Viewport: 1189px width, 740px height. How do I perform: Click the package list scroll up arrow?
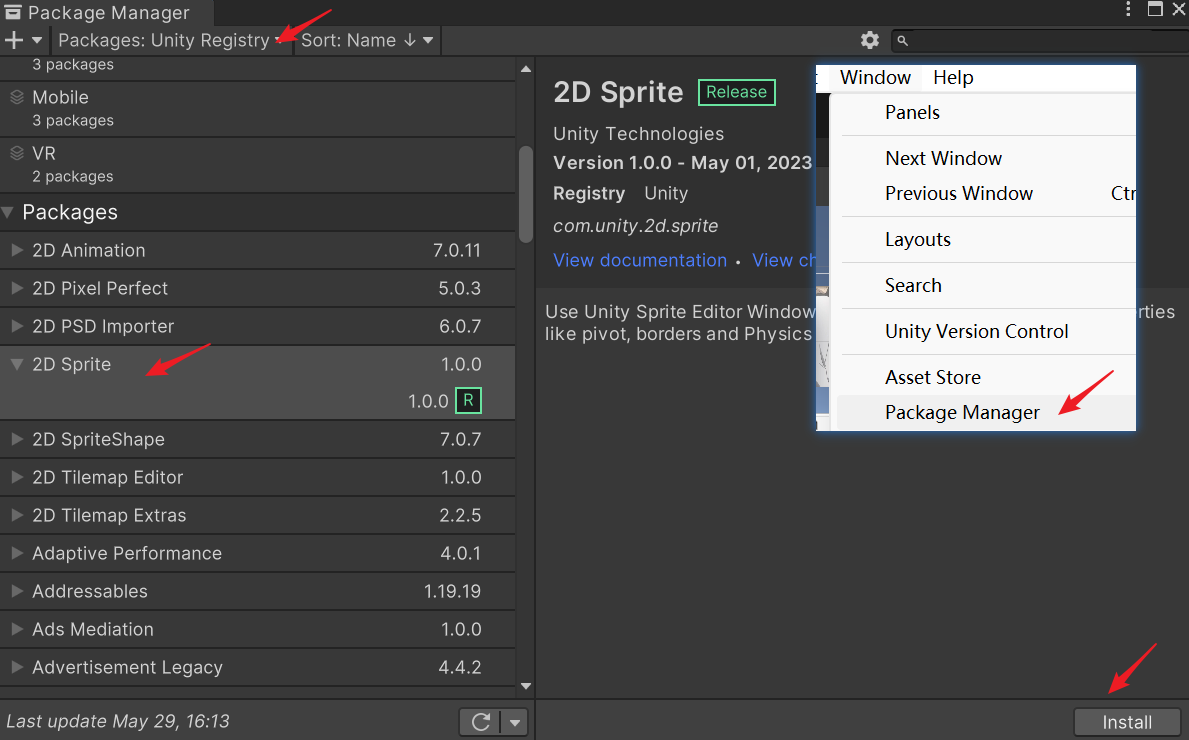coord(526,69)
